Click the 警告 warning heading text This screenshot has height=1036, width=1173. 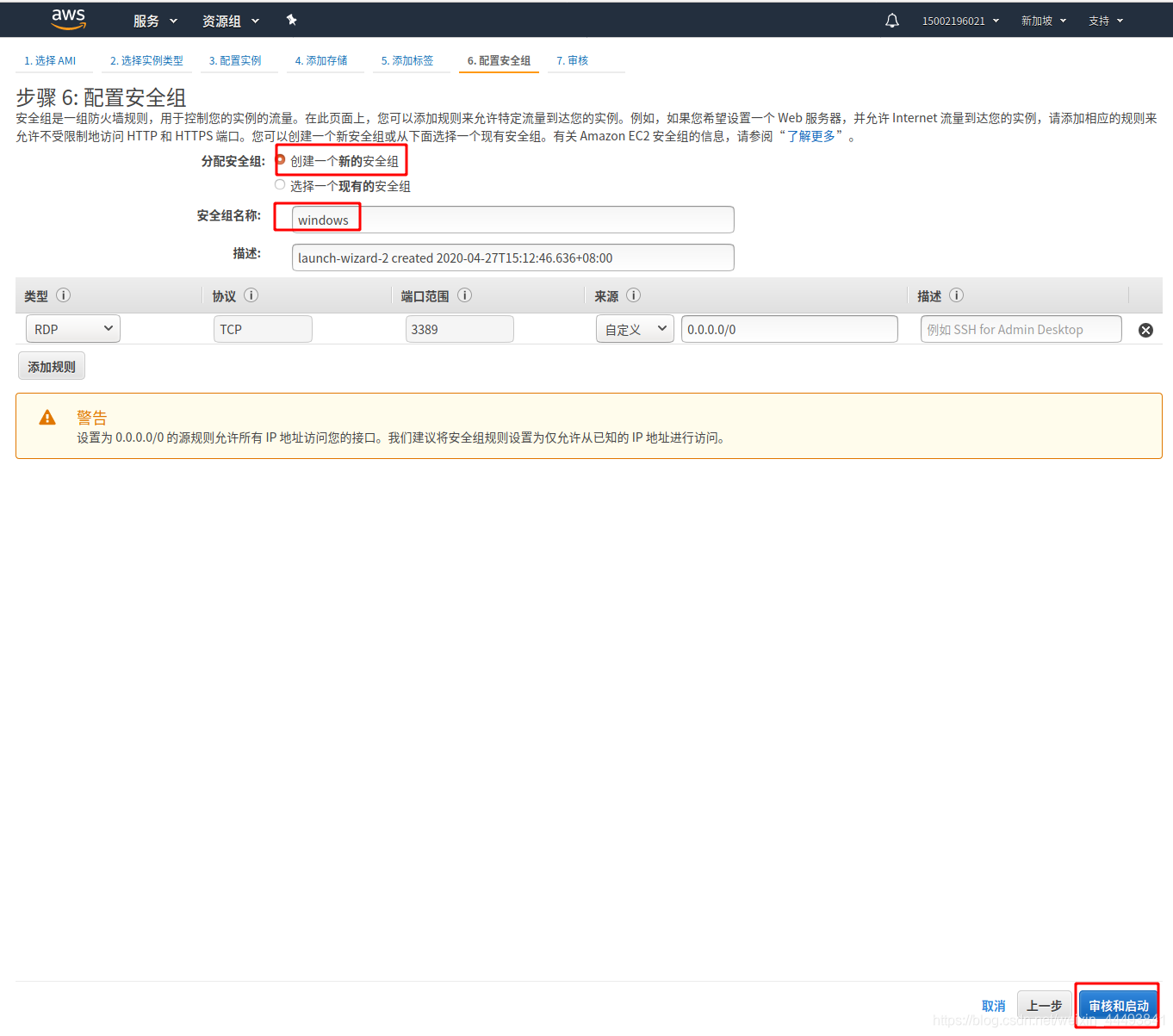point(92,418)
